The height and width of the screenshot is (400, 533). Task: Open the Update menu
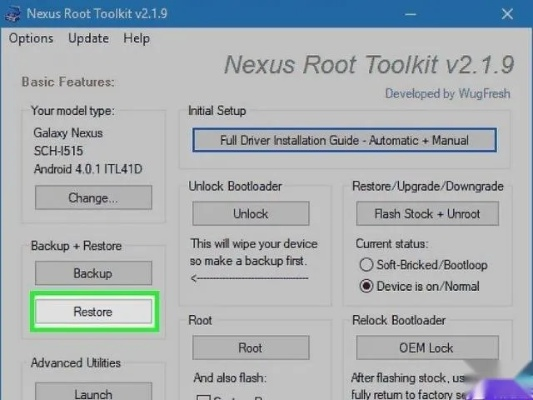[x=88, y=38]
